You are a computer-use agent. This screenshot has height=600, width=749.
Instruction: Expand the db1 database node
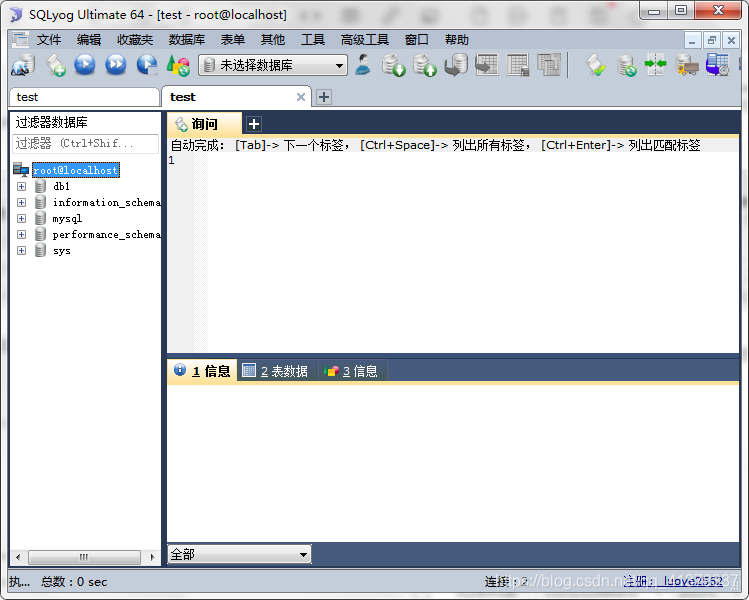(x=21, y=186)
